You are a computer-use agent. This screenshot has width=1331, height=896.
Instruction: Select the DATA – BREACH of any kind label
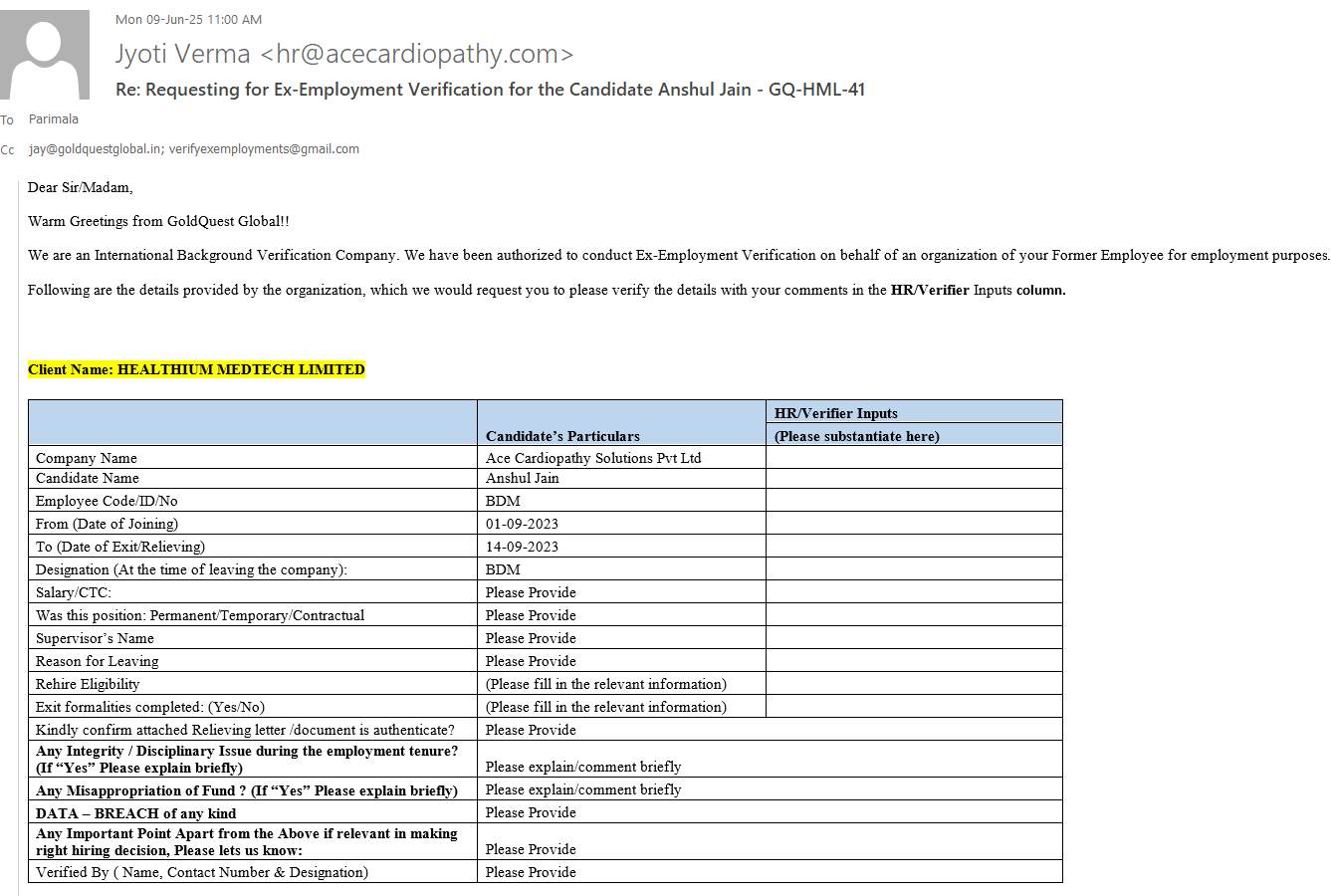click(x=136, y=813)
